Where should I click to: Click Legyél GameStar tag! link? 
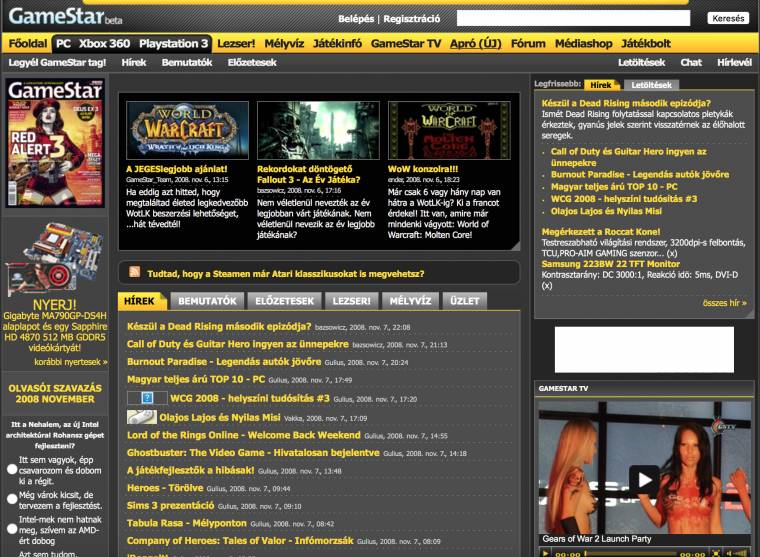point(57,63)
